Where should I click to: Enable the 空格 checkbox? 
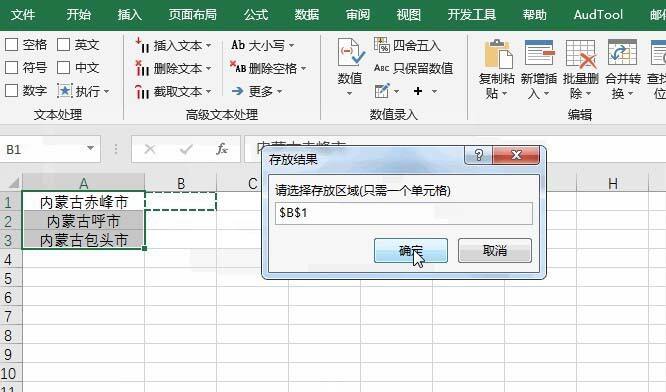pos(11,45)
